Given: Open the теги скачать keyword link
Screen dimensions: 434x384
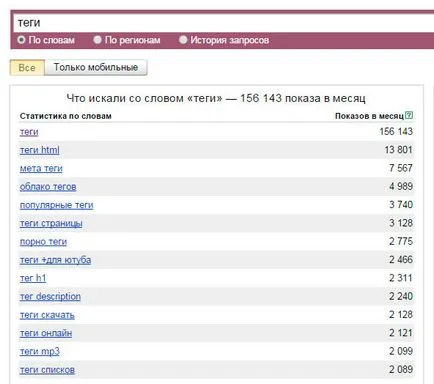Looking at the screenshot, I should (x=47, y=315).
